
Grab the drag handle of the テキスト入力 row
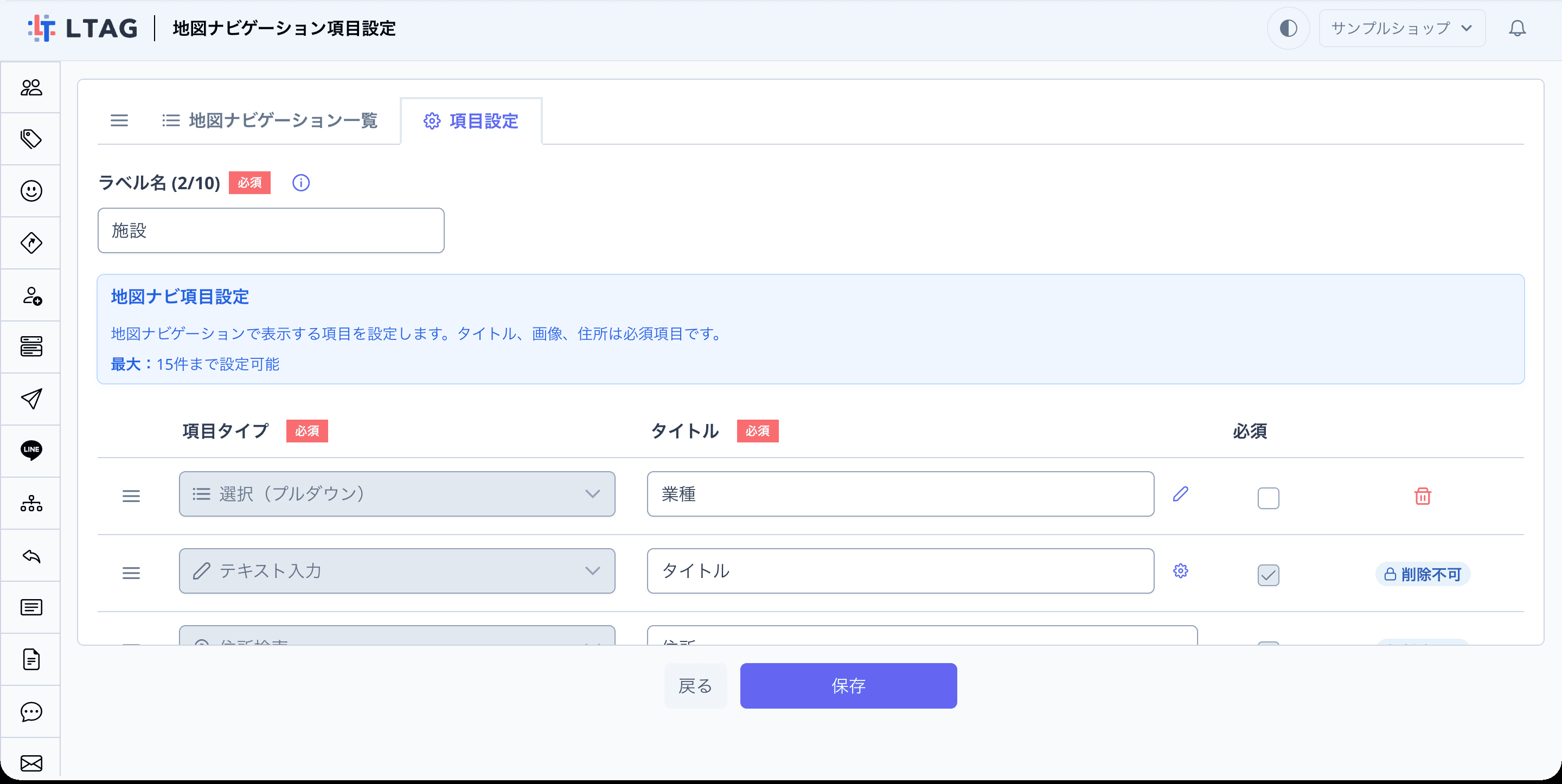131,573
